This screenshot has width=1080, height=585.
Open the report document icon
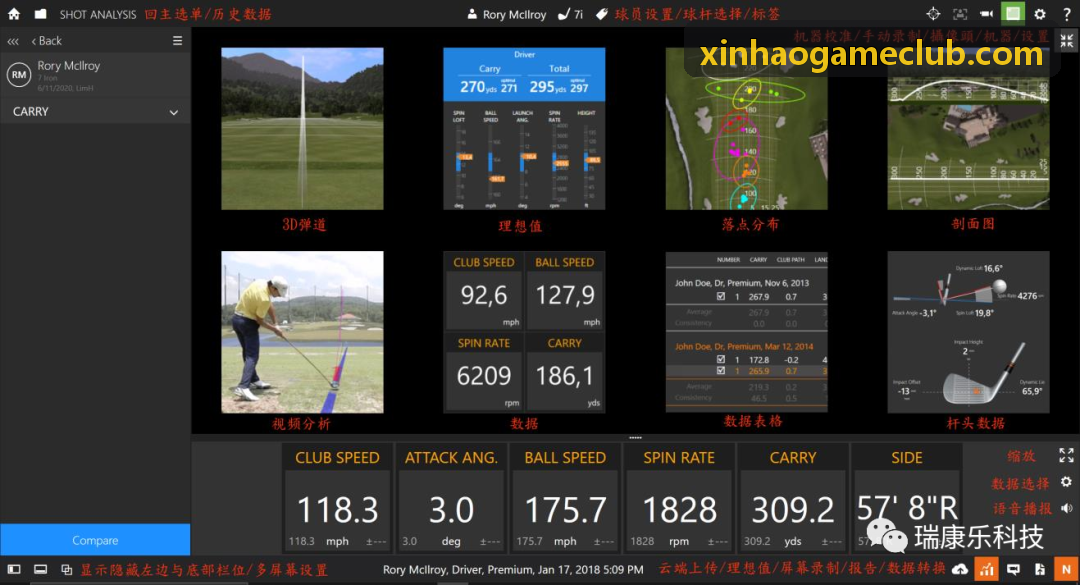pyautogui.click(x=1040, y=570)
